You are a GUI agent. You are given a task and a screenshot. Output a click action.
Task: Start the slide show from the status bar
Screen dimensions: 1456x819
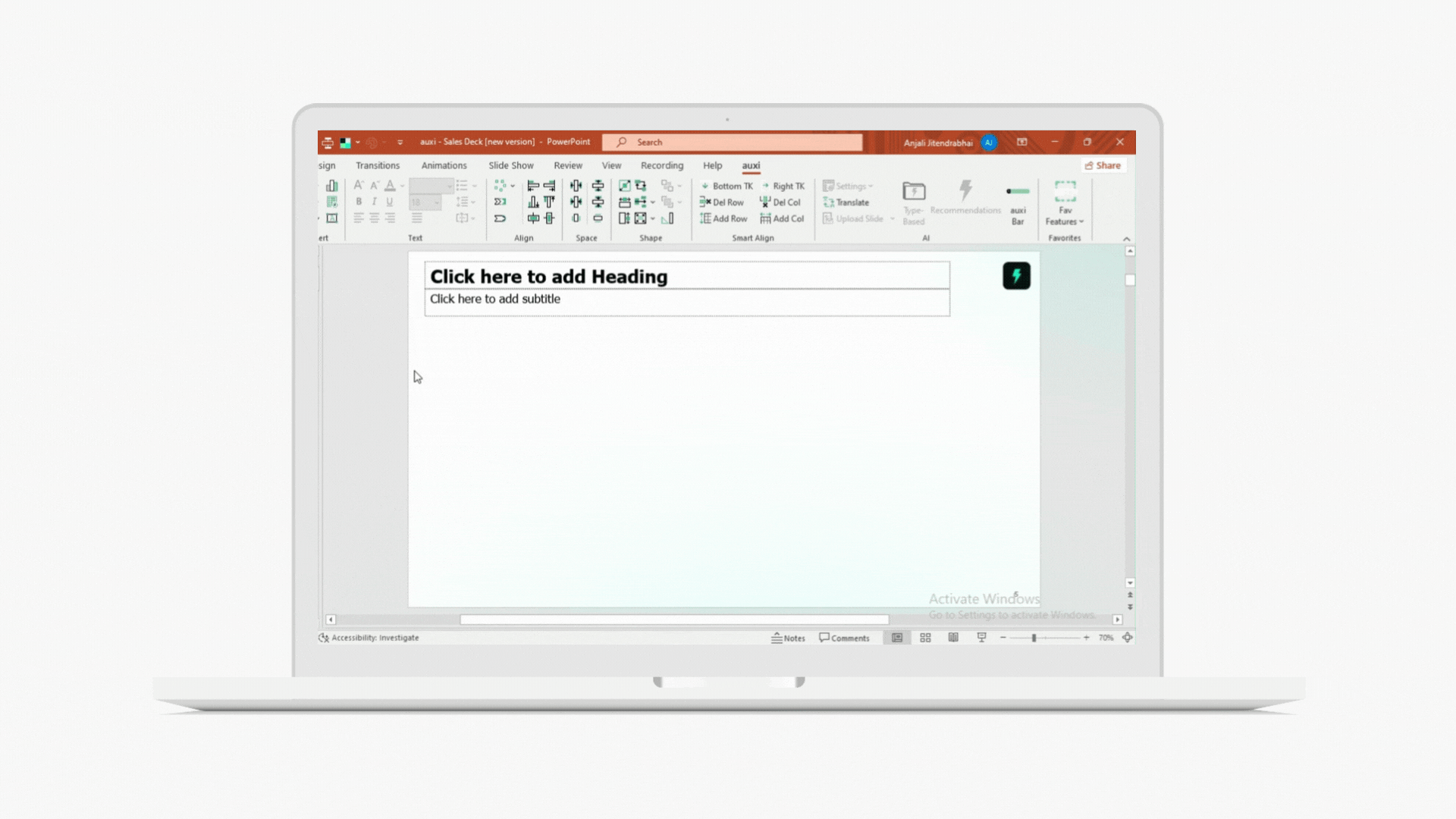click(x=981, y=638)
